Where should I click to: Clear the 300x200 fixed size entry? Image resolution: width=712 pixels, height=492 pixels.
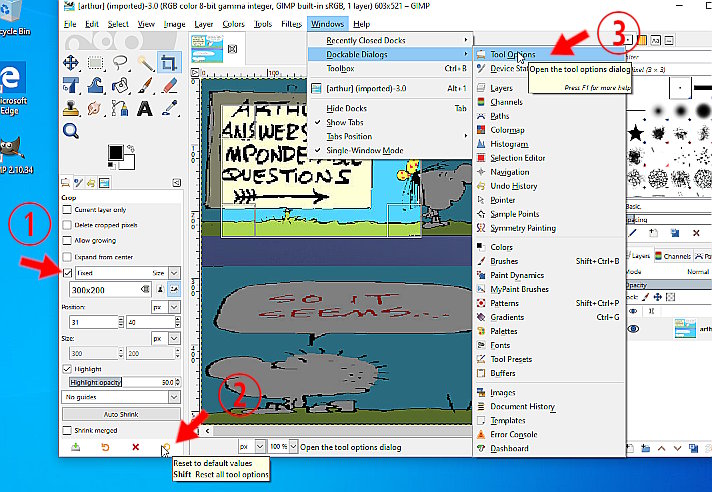tap(145, 289)
